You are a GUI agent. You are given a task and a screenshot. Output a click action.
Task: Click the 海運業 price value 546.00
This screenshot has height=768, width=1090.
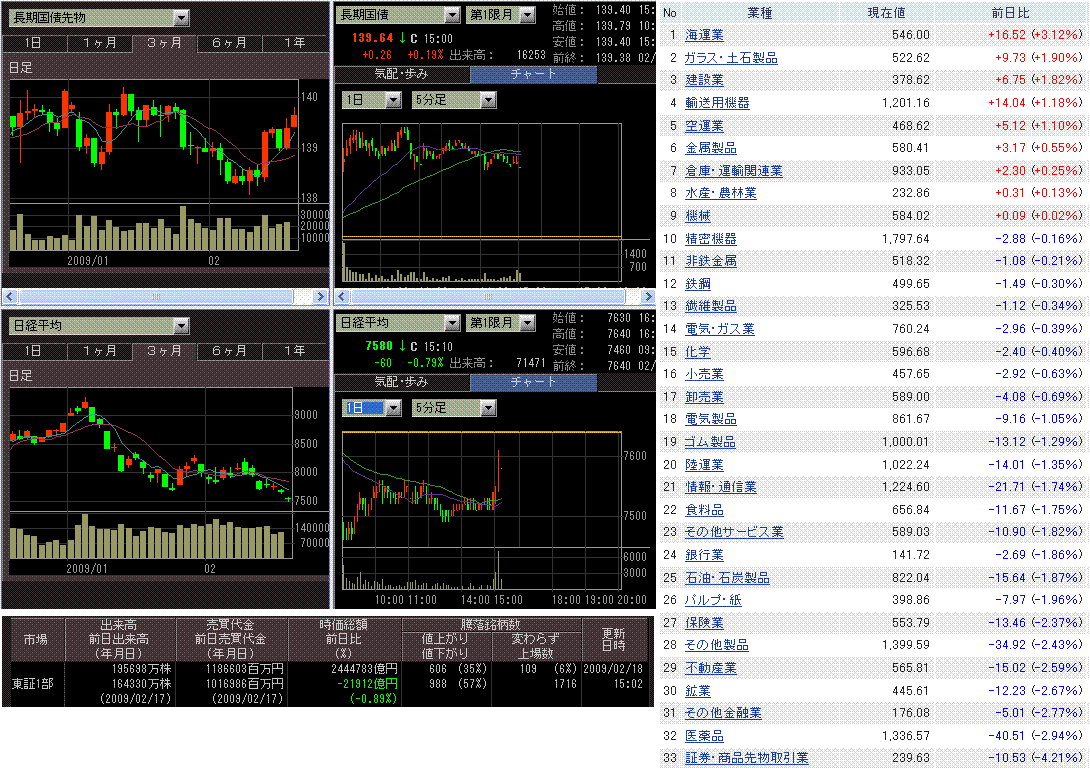tap(911, 35)
